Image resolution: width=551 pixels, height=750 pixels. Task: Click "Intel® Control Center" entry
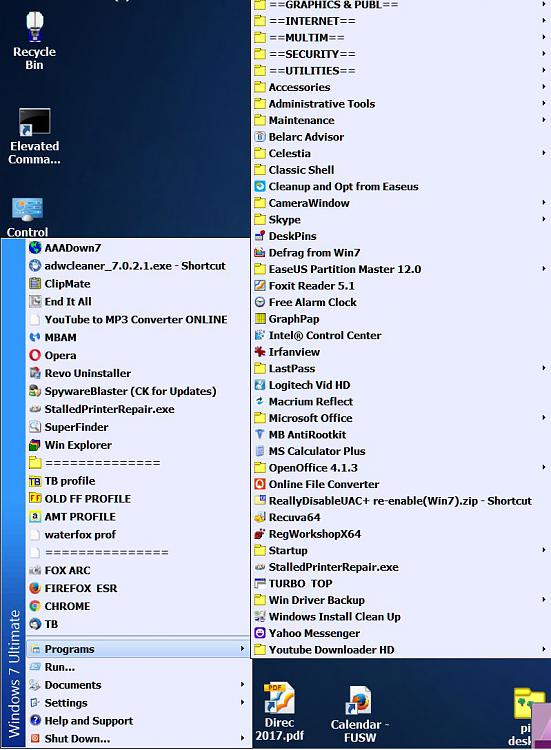pyautogui.click(x=400, y=335)
